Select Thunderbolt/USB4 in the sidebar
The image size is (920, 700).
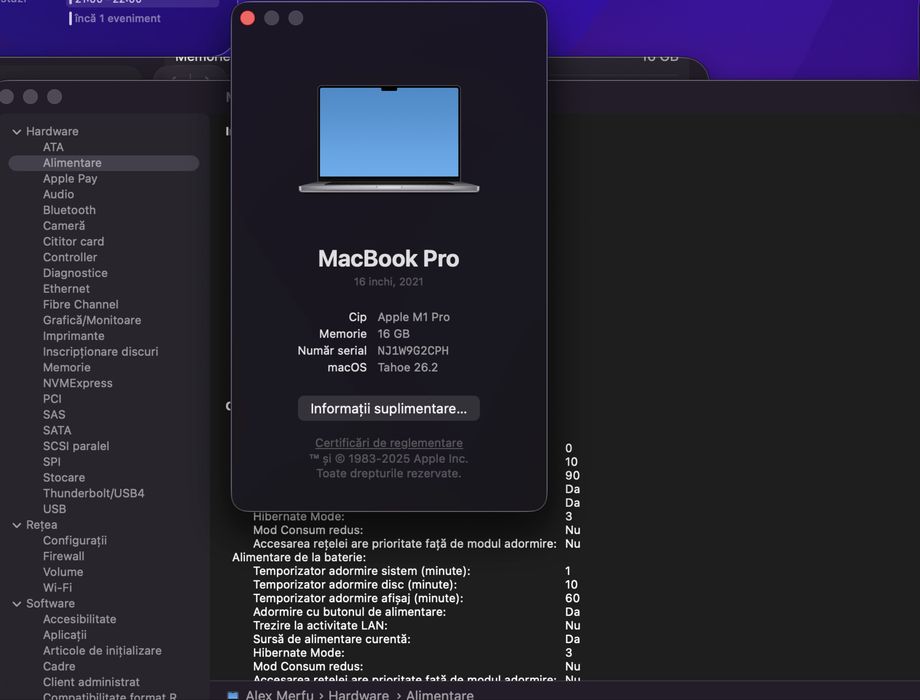click(x=93, y=493)
